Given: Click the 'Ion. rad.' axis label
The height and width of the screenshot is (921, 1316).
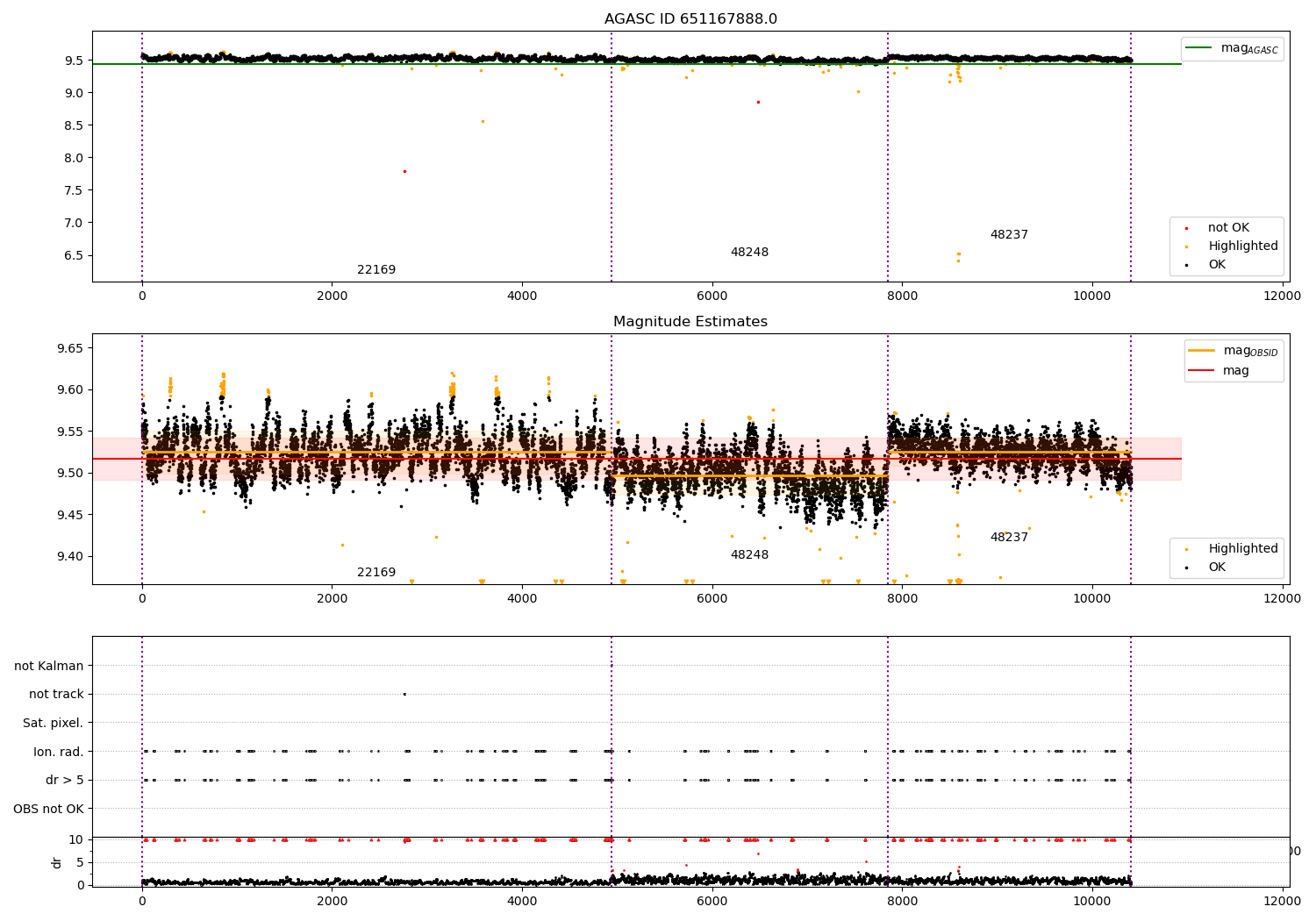Looking at the screenshot, I should tap(59, 752).
